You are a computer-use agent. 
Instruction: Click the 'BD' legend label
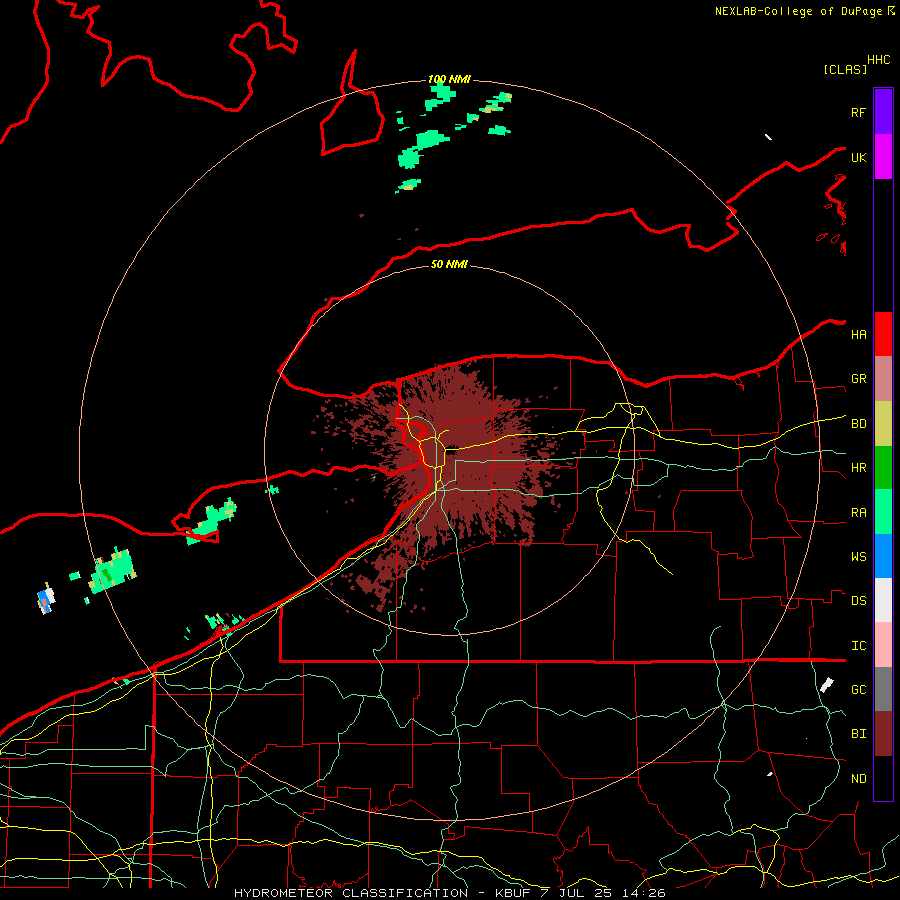[x=858, y=424]
